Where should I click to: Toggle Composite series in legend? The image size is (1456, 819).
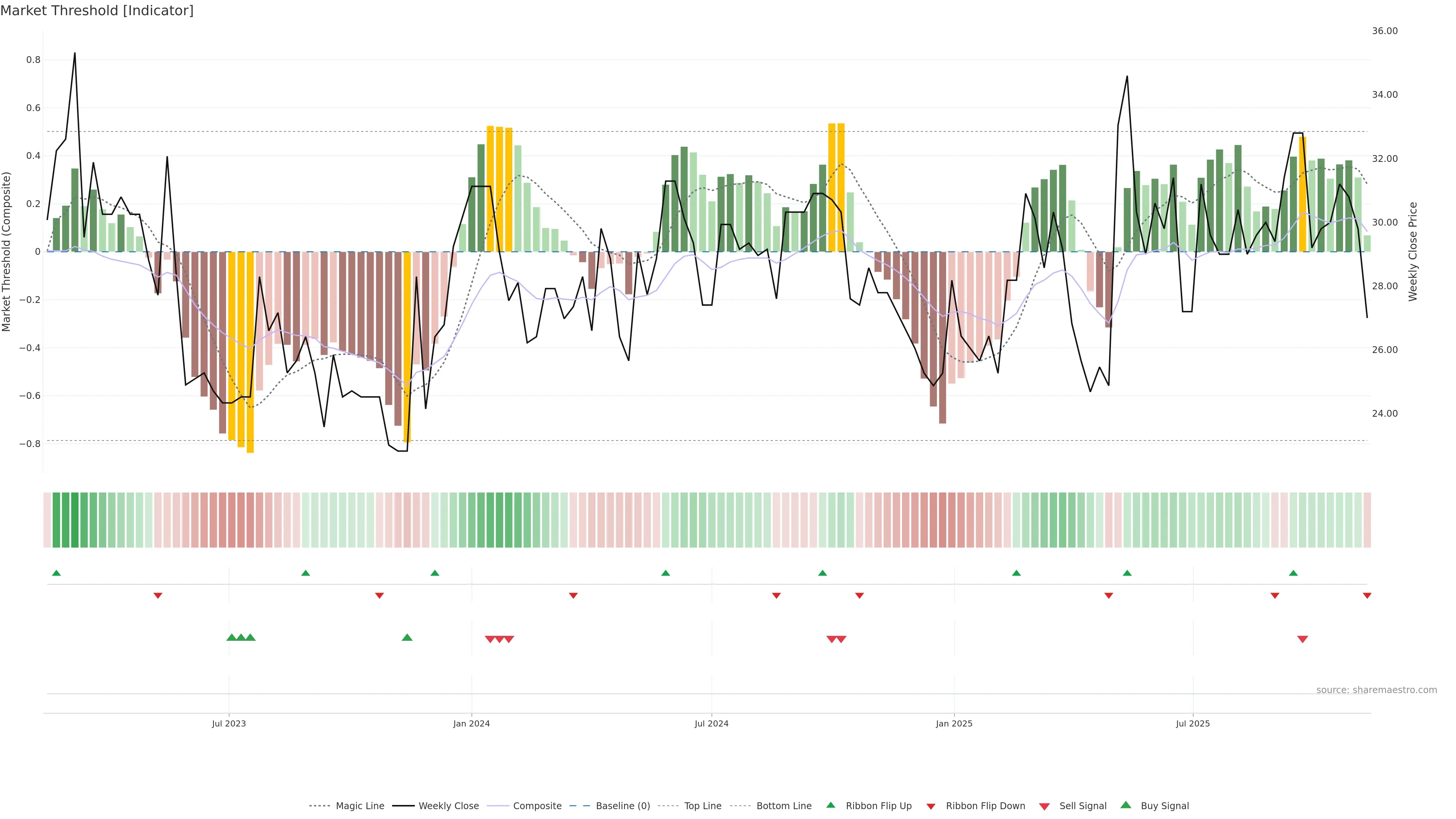pos(537,806)
